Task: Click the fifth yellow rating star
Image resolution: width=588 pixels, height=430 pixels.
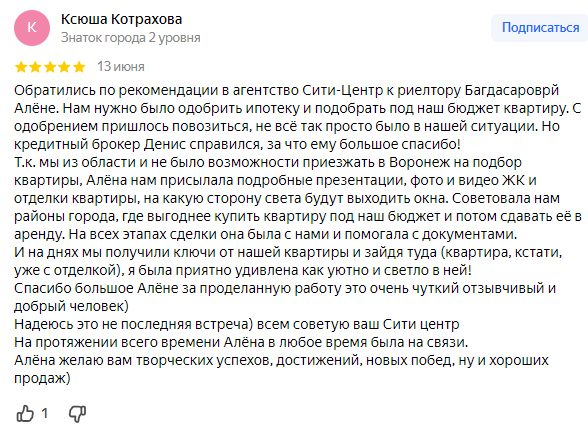Action: coord(79,67)
